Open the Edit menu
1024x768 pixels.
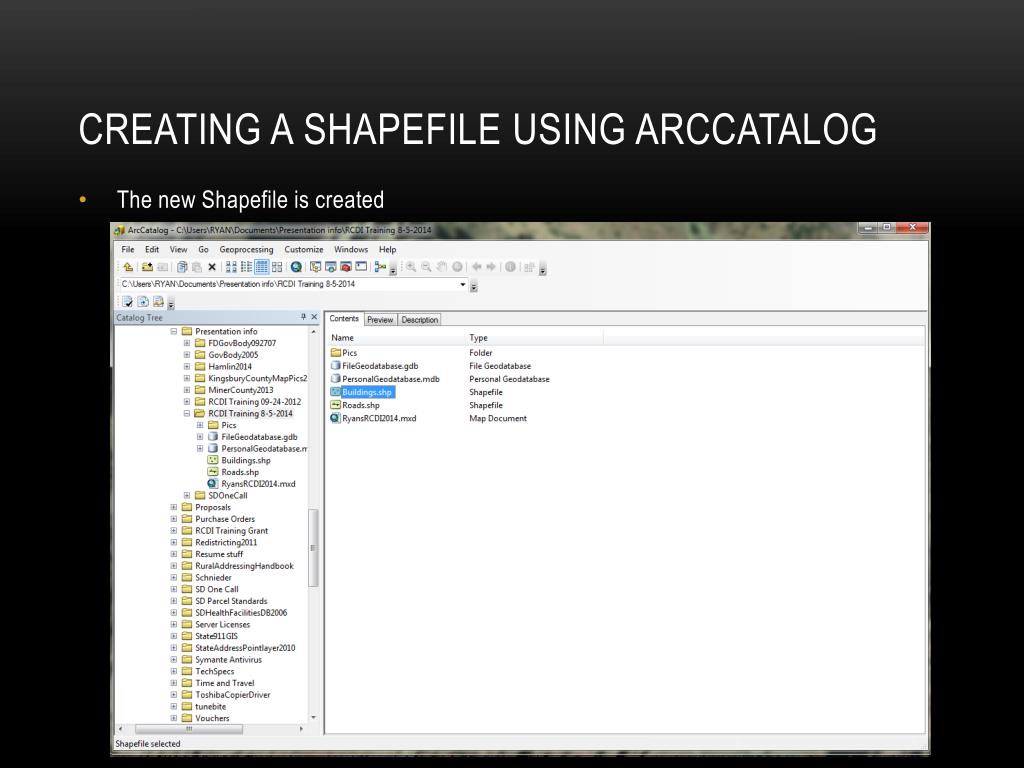(152, 249)
